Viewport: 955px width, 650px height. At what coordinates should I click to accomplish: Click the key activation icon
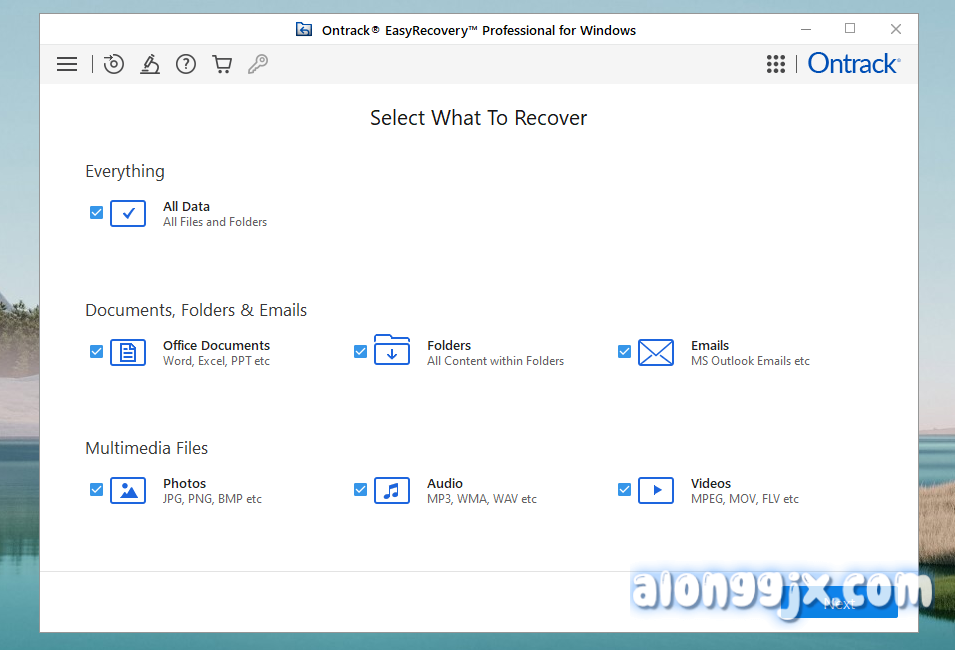tap(258, 64)
